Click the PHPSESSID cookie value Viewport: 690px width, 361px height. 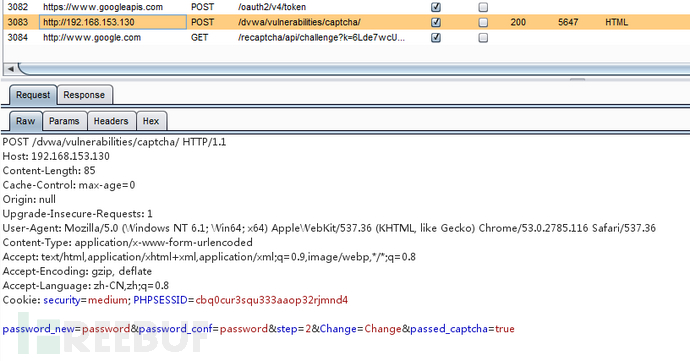[x=272, y=300]
